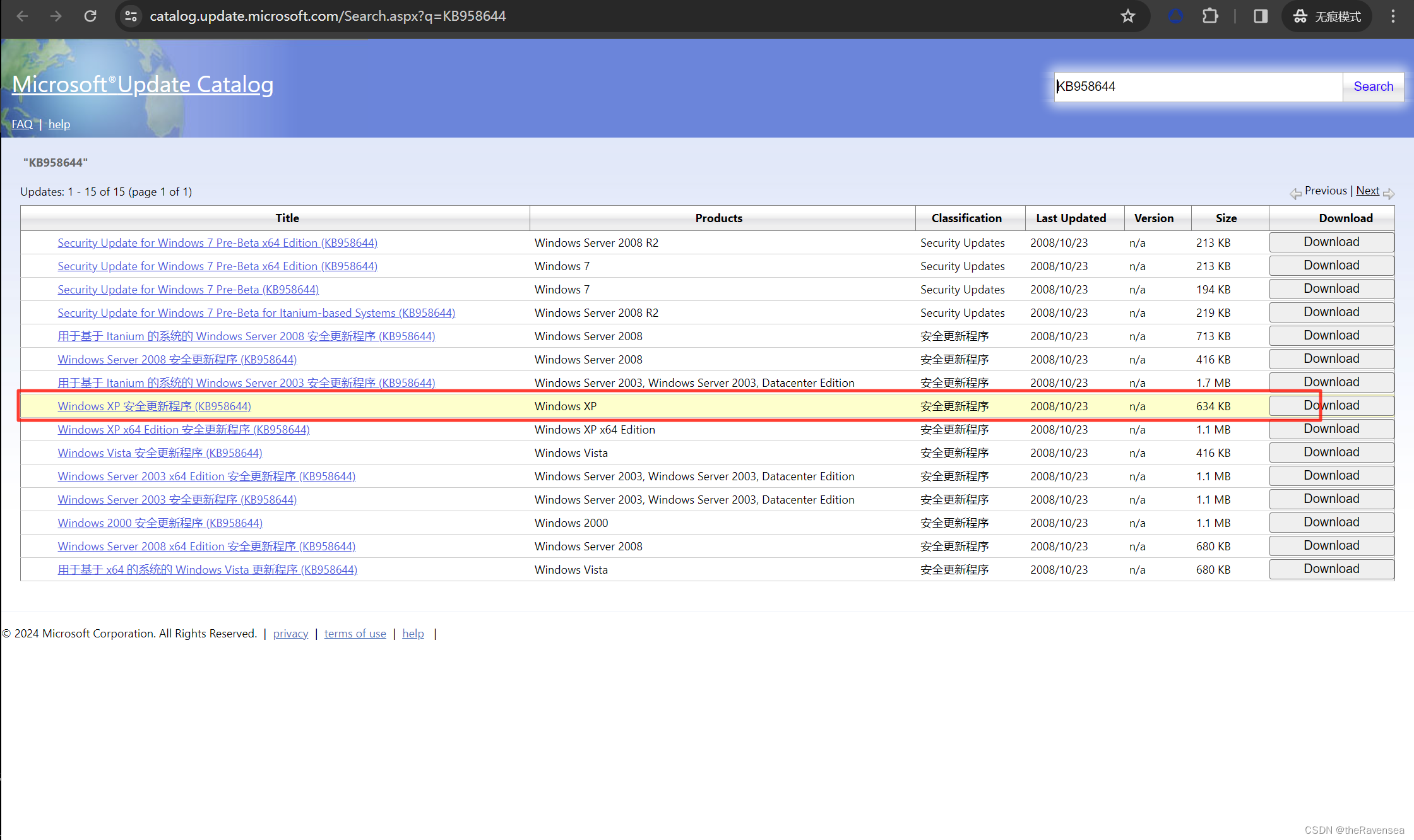This screenshot has height=840, width=1414.
Task: Open the privacy link in footer
Action: coord(290,634)
